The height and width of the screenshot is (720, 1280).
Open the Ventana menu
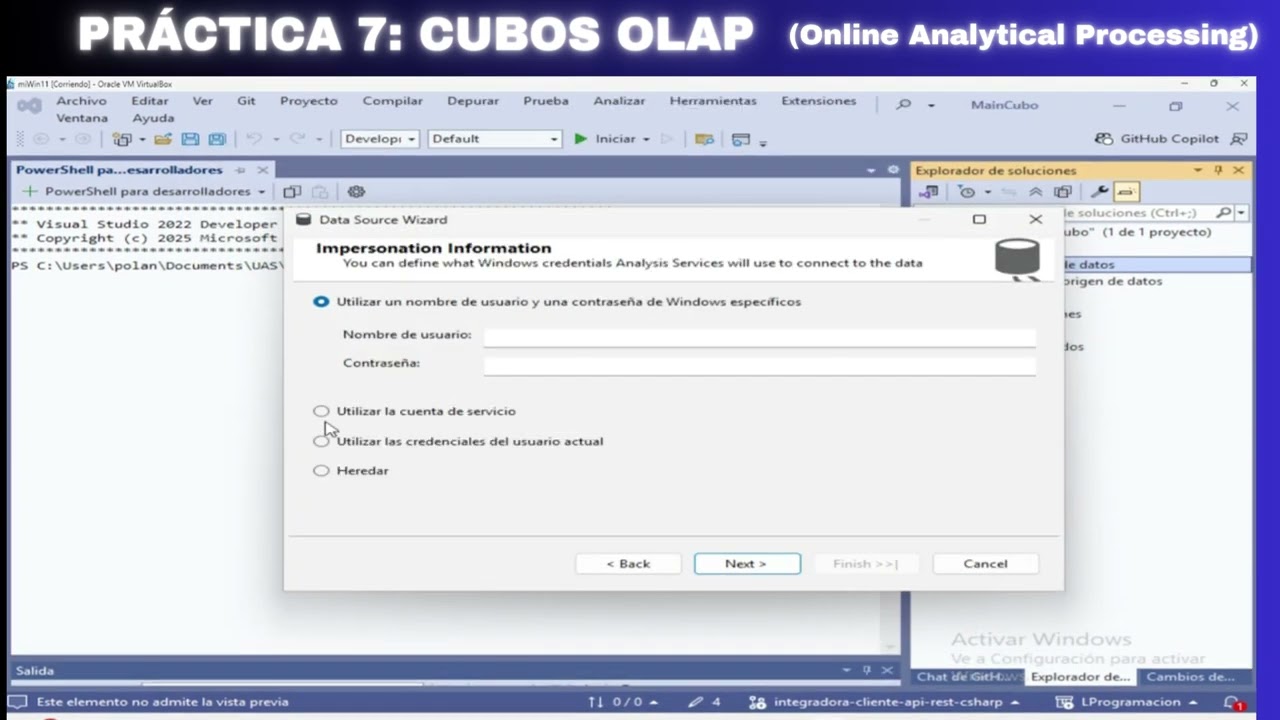click(x=81, y=118)
